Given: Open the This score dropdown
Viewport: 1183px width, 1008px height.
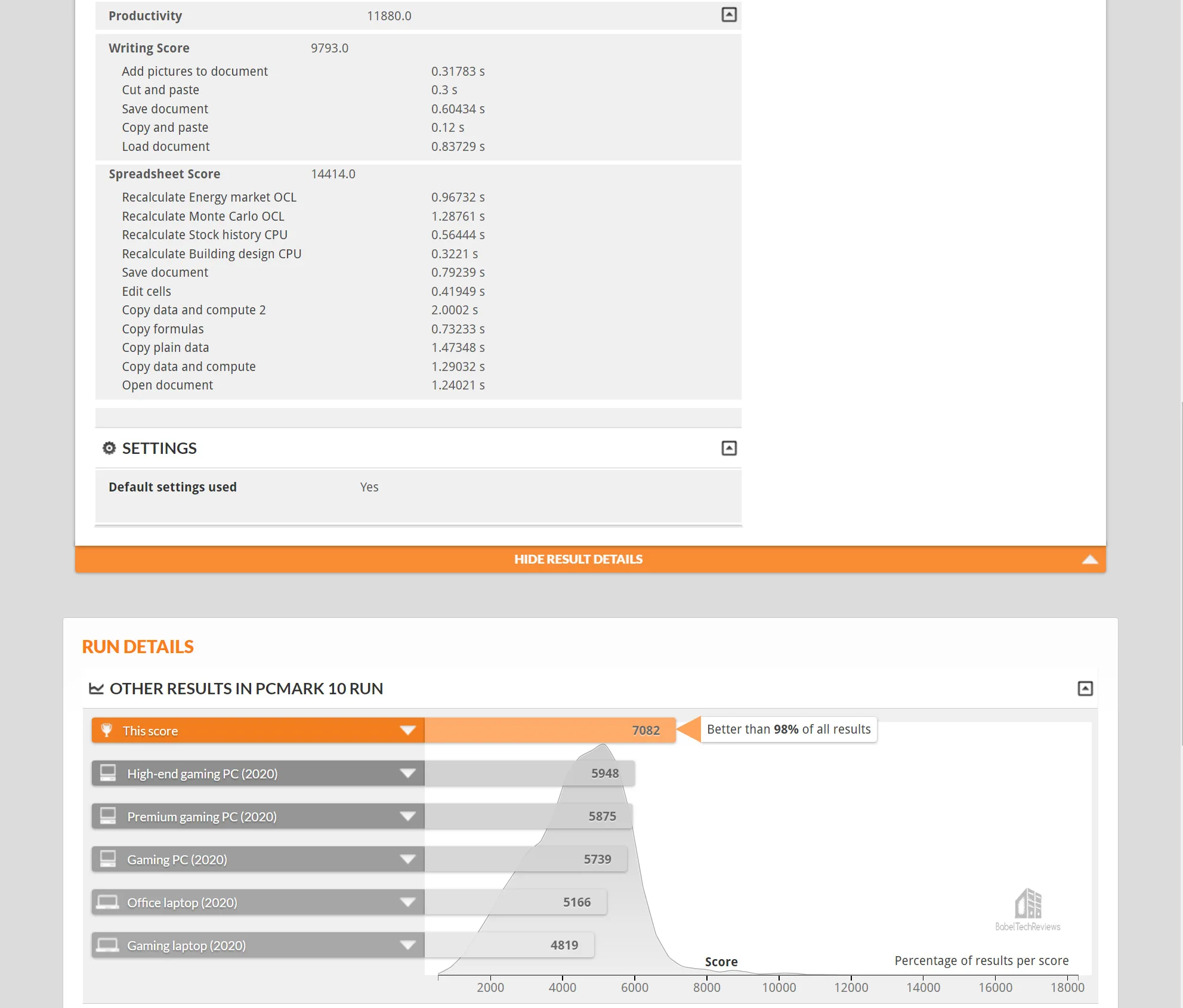Looking at the screenshot, I should pos(407,731).
